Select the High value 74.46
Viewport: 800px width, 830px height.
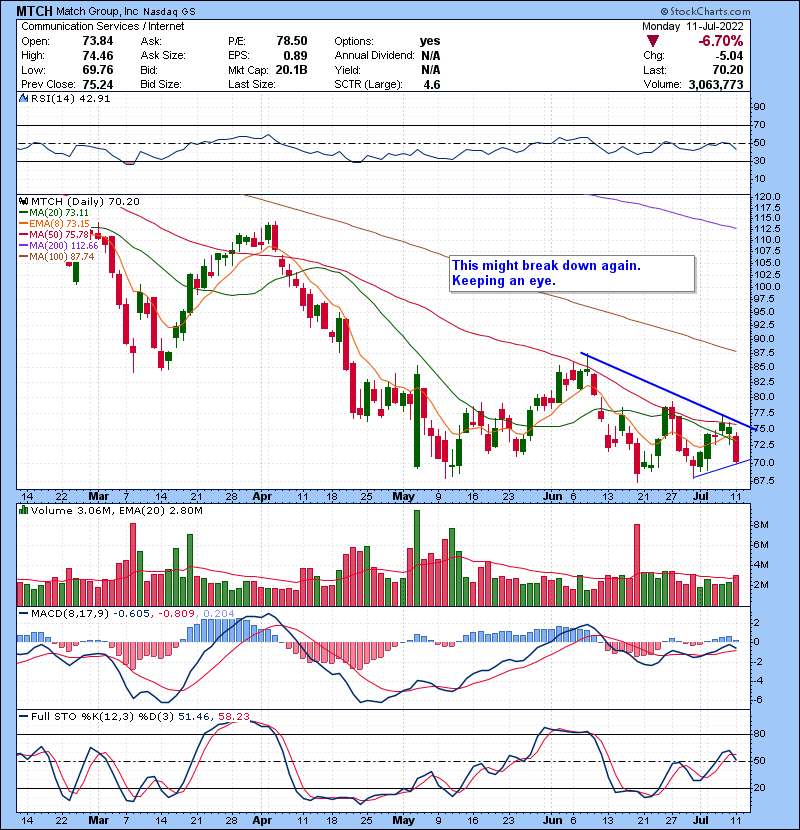click(98, 56)
